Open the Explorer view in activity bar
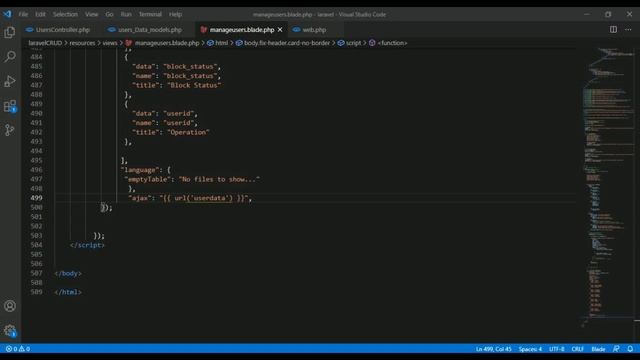The width and height of the screenshot is (640, 360). pos(10,32)
